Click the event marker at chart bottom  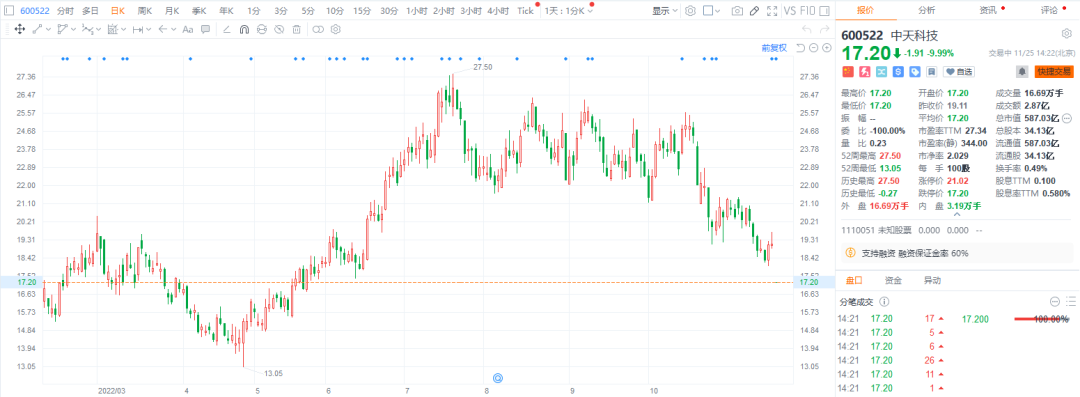[498, 378]
